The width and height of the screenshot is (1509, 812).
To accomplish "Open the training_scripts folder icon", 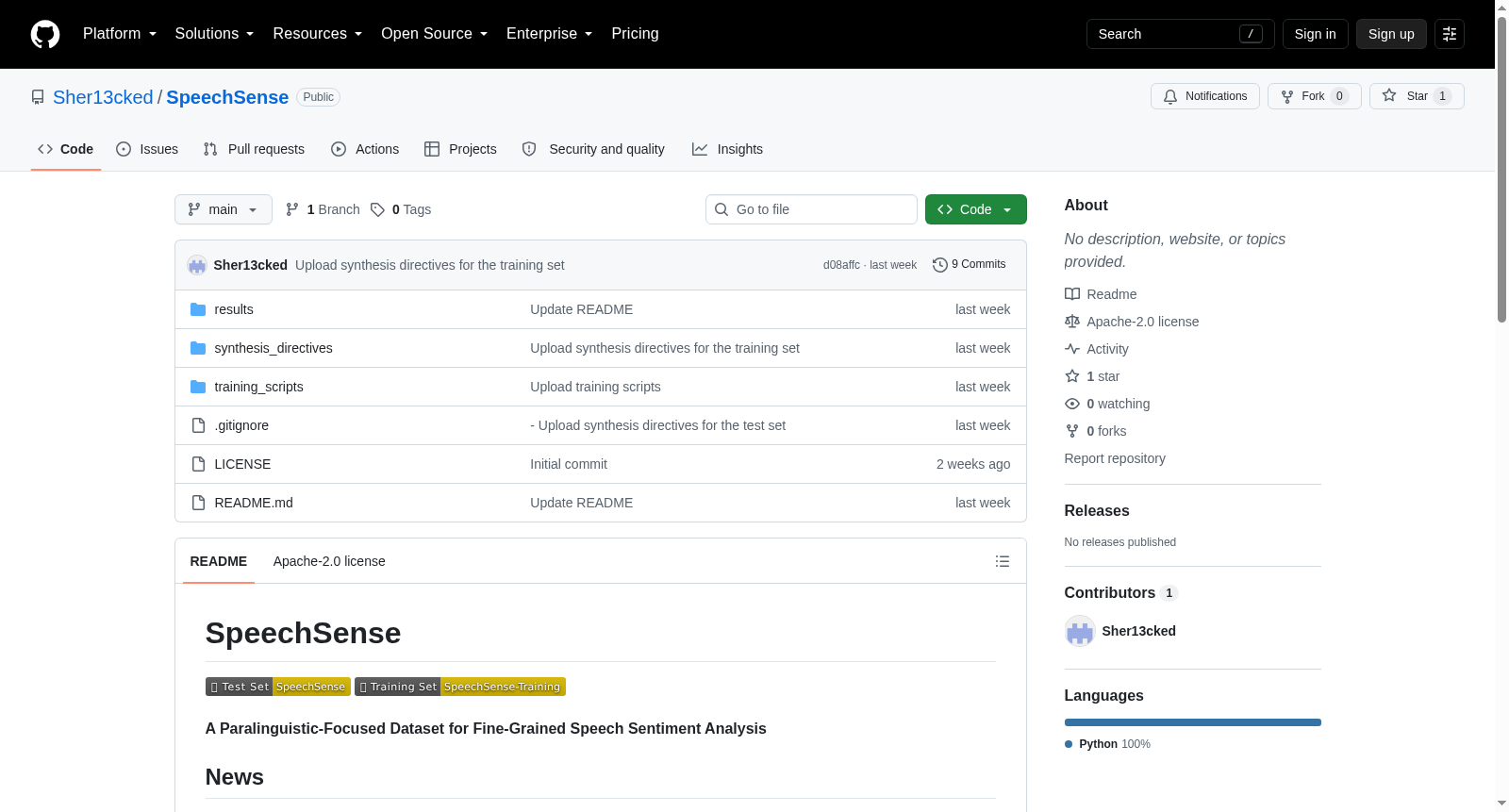I will [198, 387].
